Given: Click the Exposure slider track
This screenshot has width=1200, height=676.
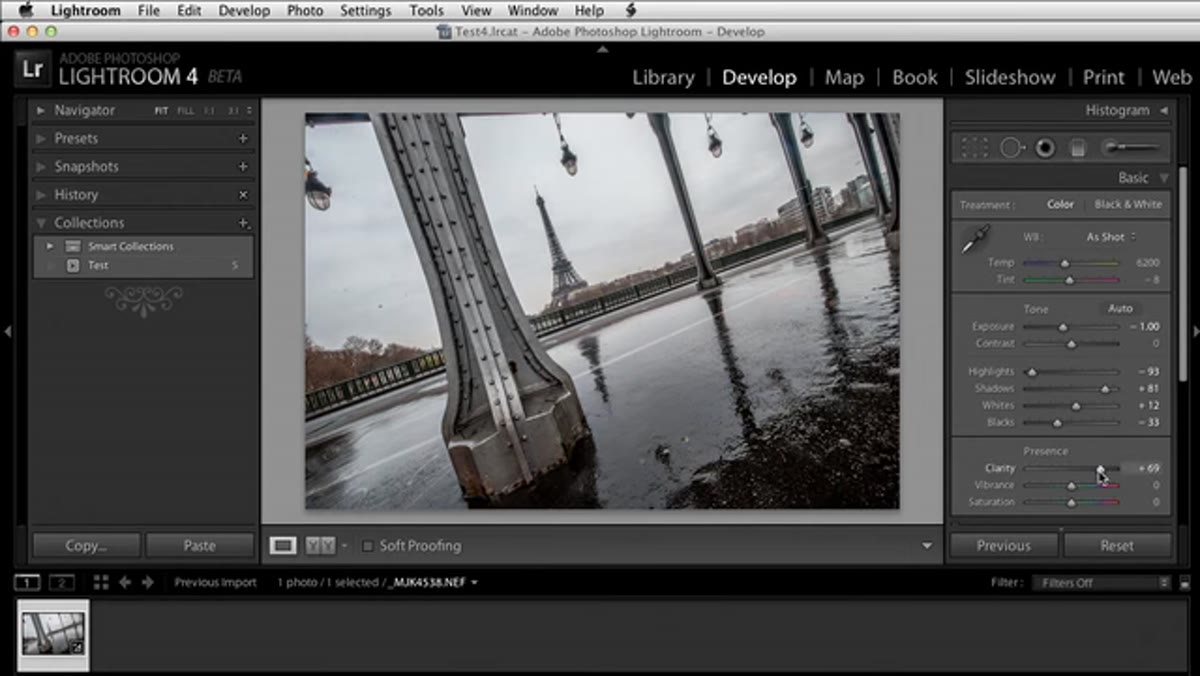Looking at the screenshot, I should tap(1070, 327).
